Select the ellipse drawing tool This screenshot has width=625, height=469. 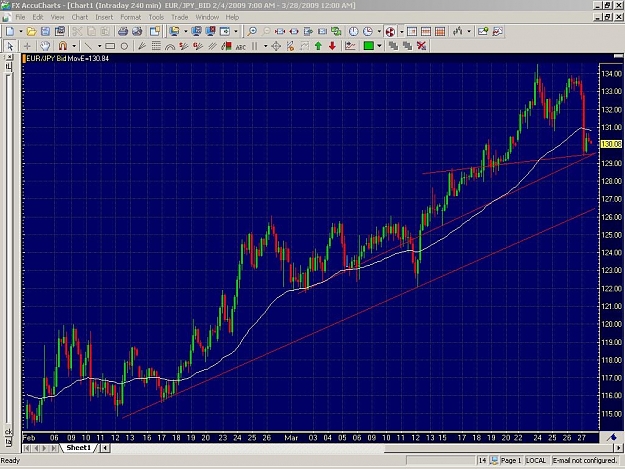[x=124, y=46]
